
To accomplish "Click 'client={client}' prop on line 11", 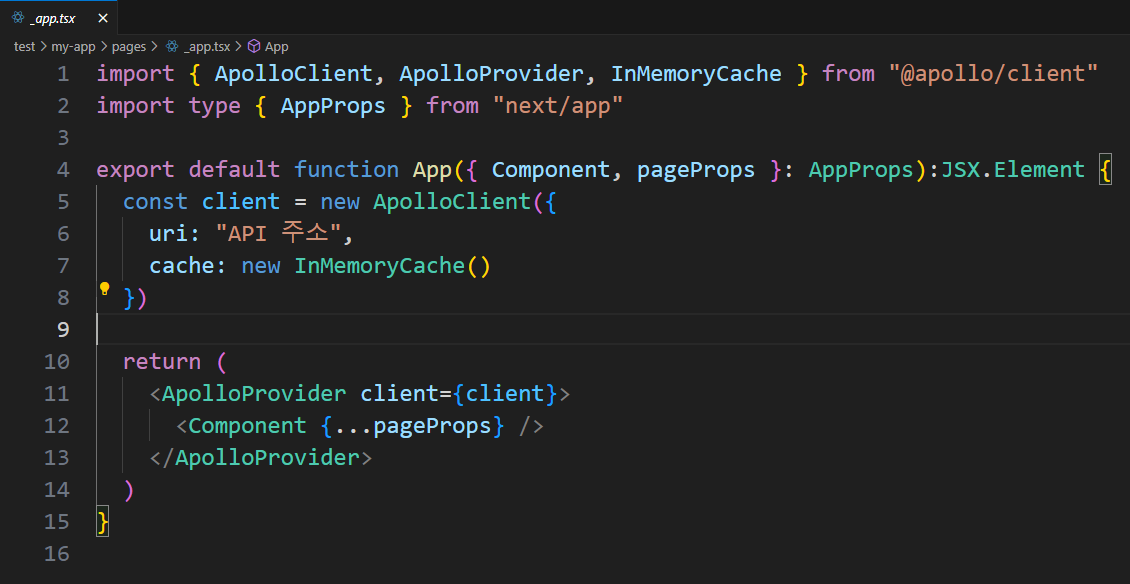I will click(458, 394).
